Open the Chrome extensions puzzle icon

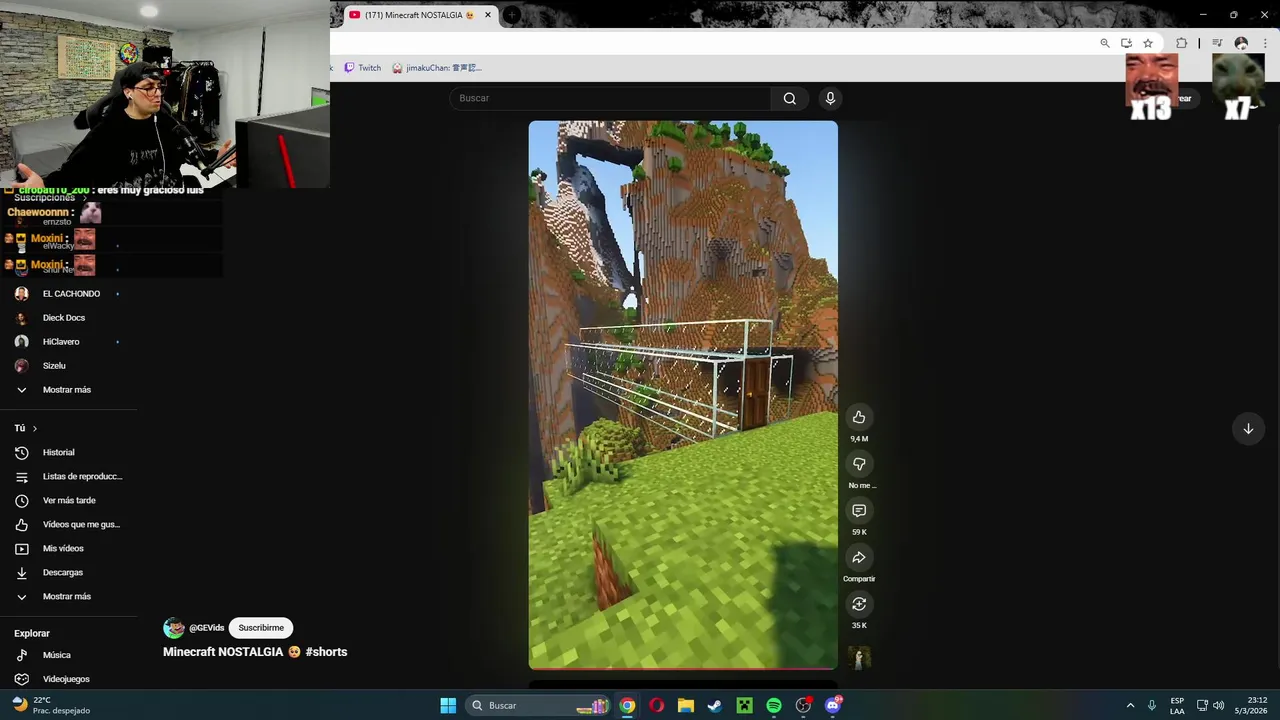click(x=1181, y=43)
